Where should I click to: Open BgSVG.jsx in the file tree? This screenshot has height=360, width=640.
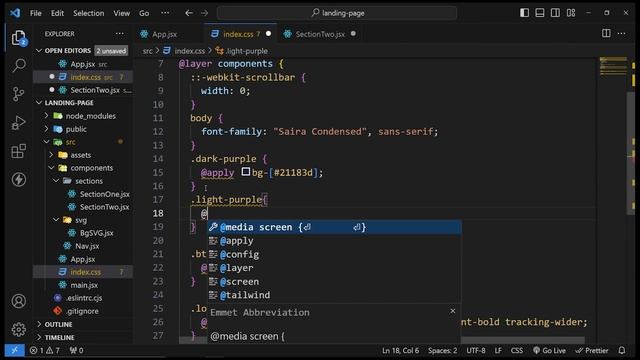[x=83, y=233]
